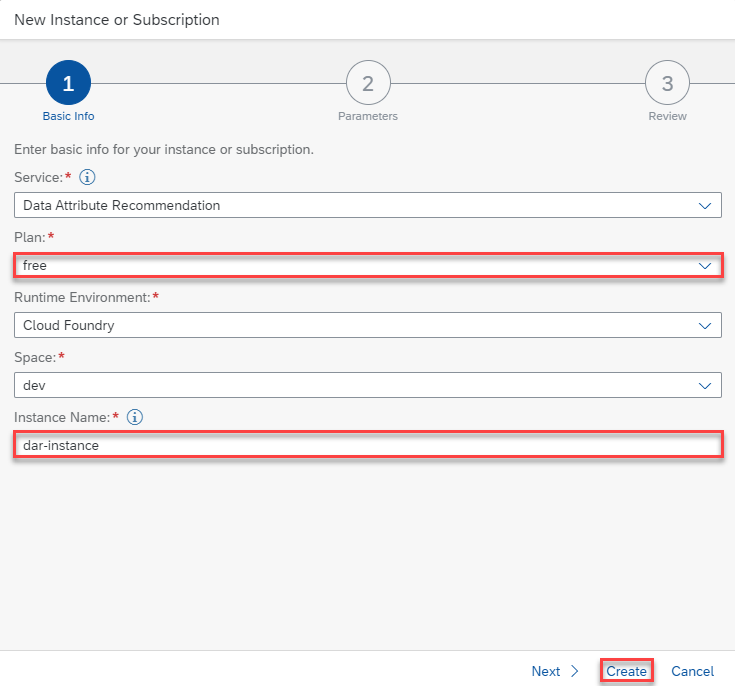This screenshot has width=735, height=686.
Task: Expand the Space dropdown arrow
Action: [705, 386]
